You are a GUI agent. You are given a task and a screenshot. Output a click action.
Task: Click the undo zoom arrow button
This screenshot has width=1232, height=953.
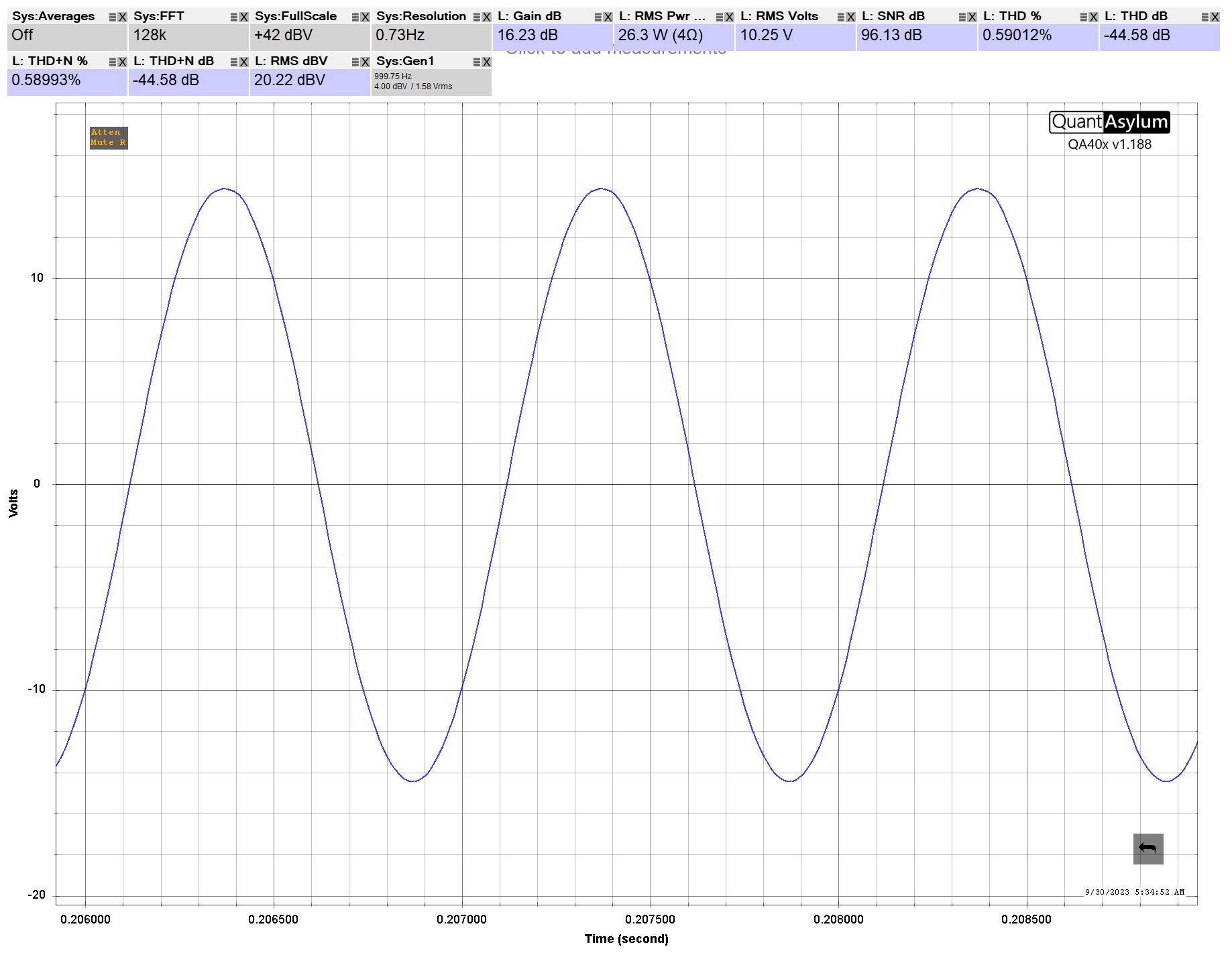point(1148,849)
